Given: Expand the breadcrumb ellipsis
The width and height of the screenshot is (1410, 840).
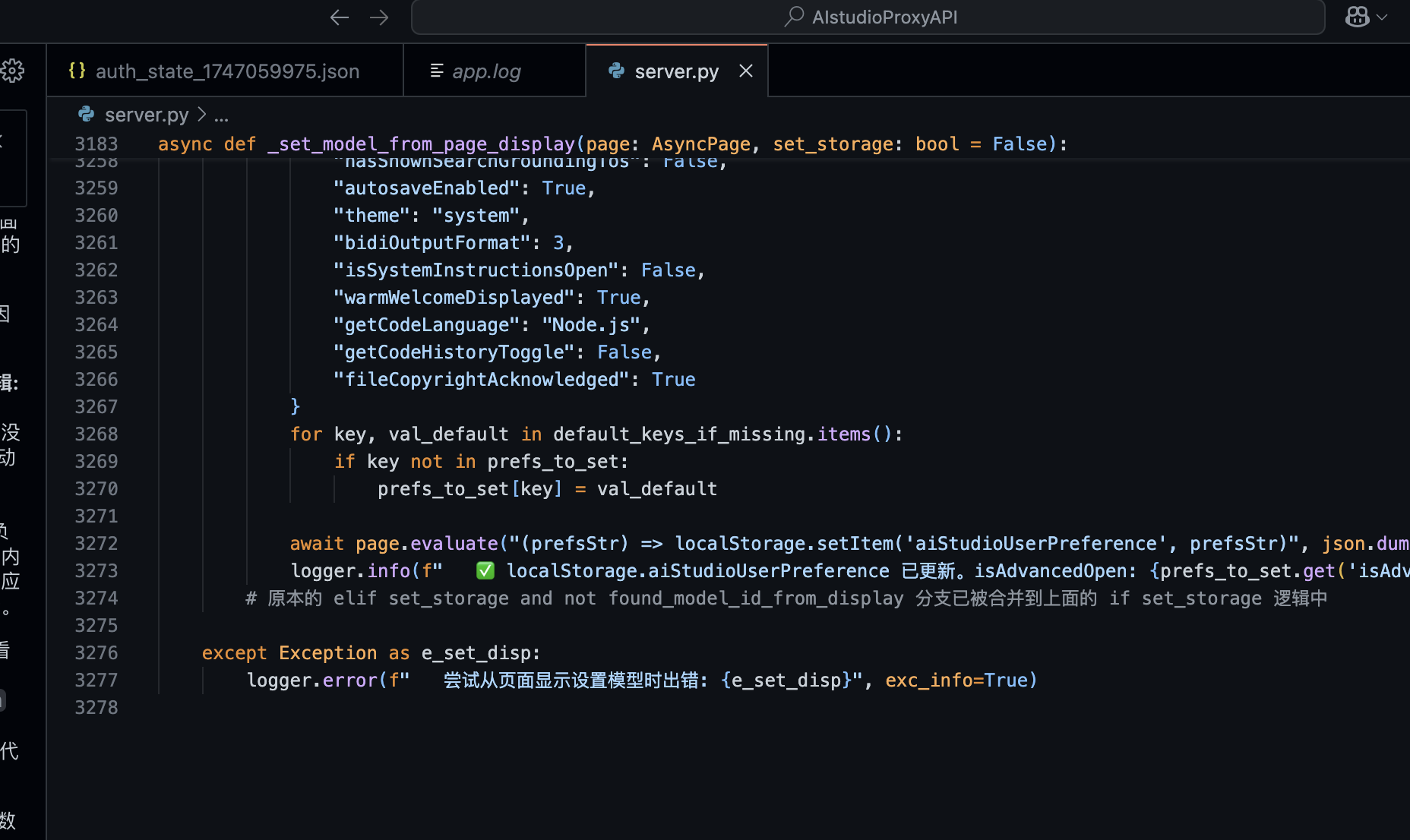Looking at the screenshot, I should (x=221, y=116).
